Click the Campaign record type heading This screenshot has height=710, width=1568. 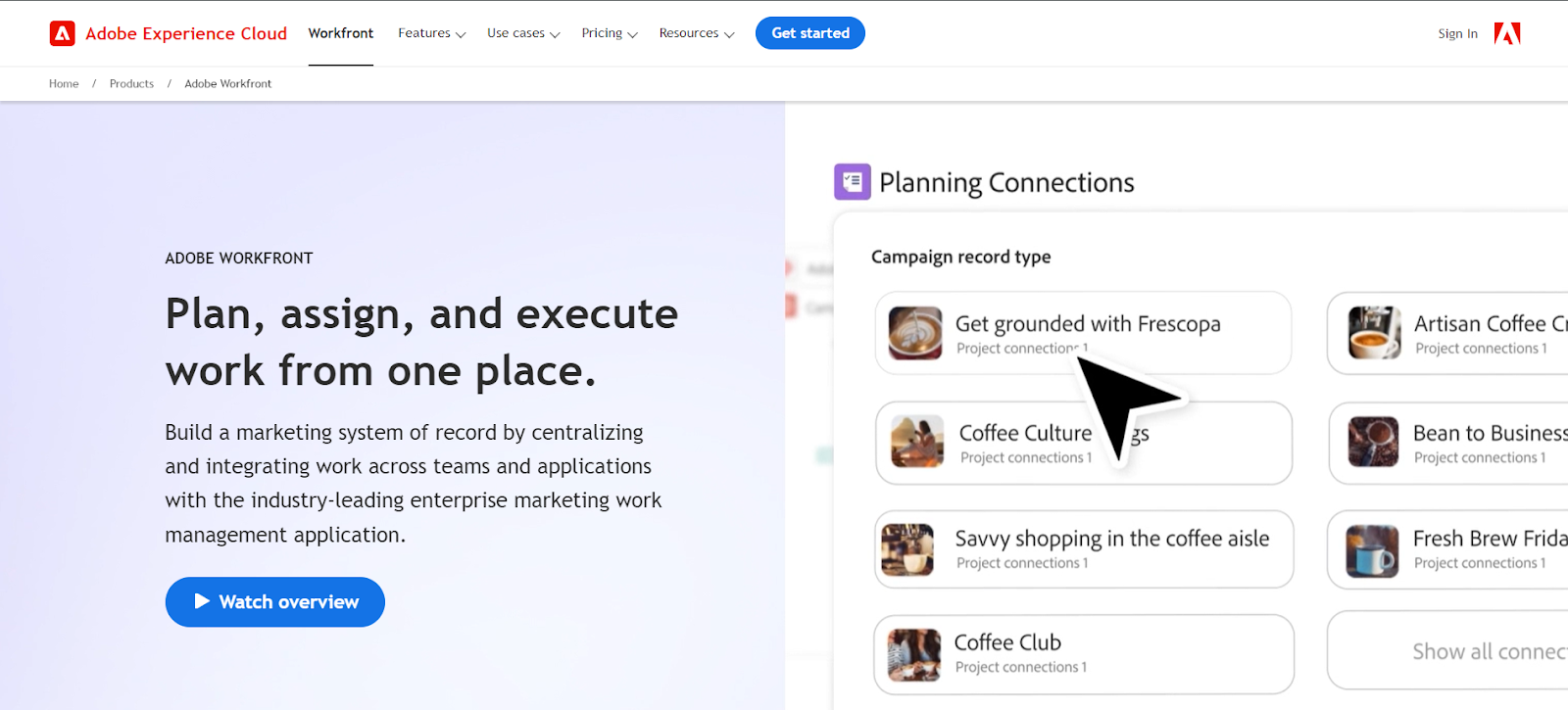(960, 257)
